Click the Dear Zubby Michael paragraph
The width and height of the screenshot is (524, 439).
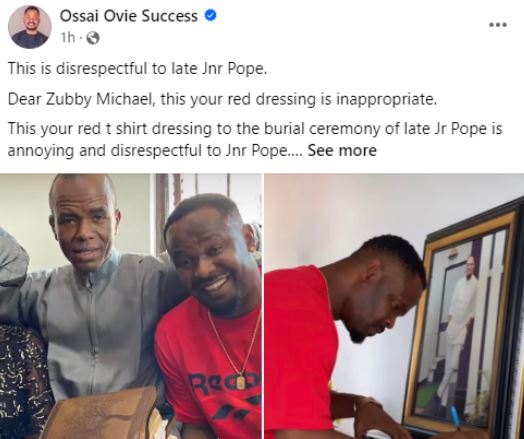coord(222,99)
